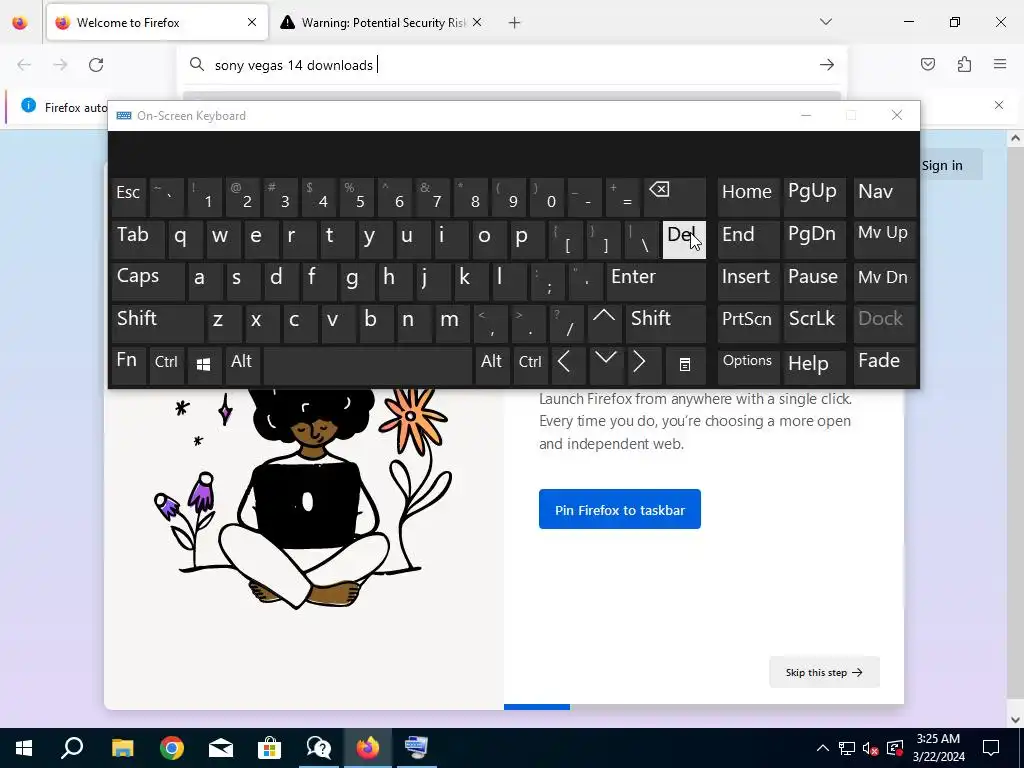The width and height of the screenshot is (1024, 768).
Task: Toggle the ScrLk key on the keyboard
Action: tap(814, 323)
